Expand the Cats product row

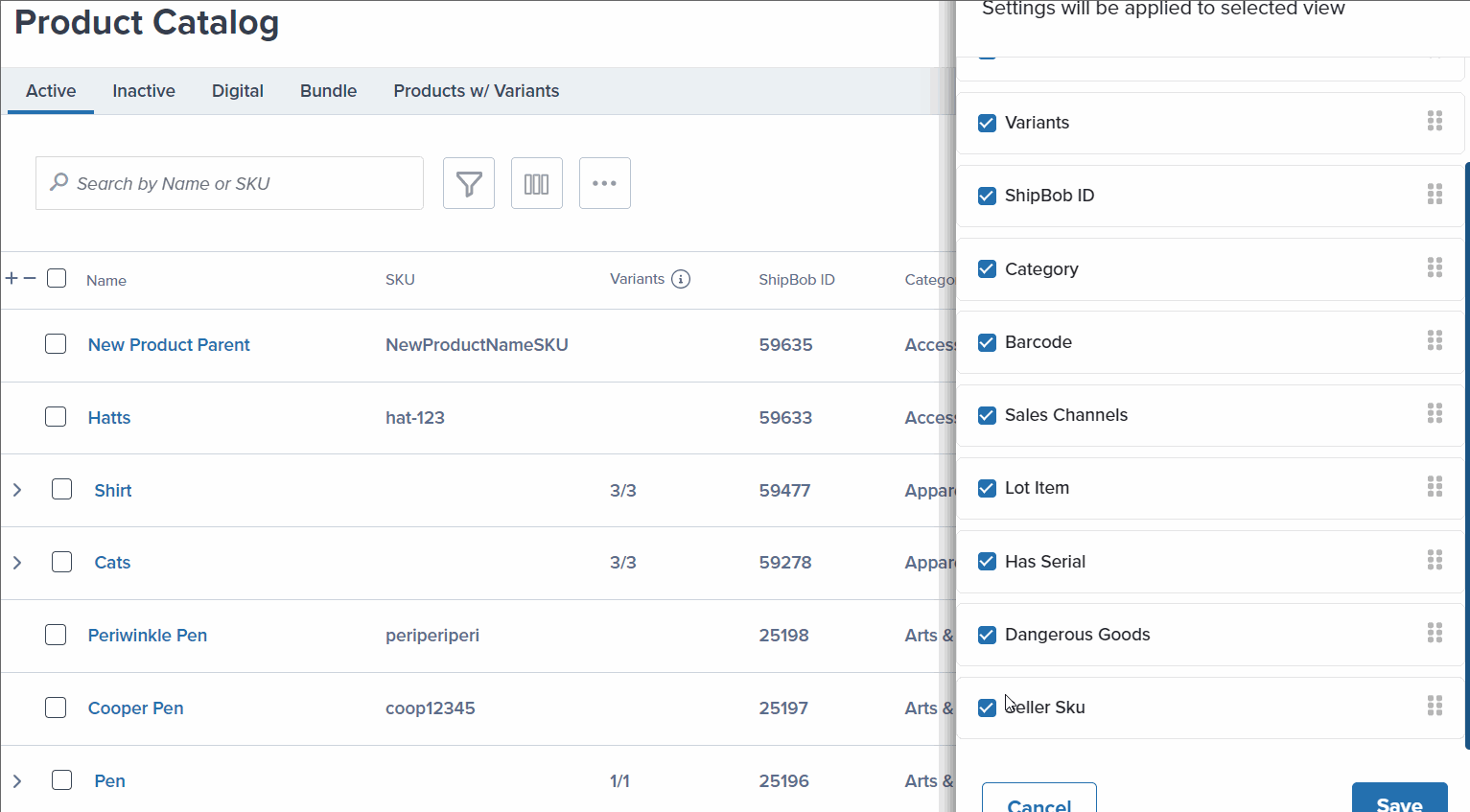pyautogui.click(x=17, y=561)
